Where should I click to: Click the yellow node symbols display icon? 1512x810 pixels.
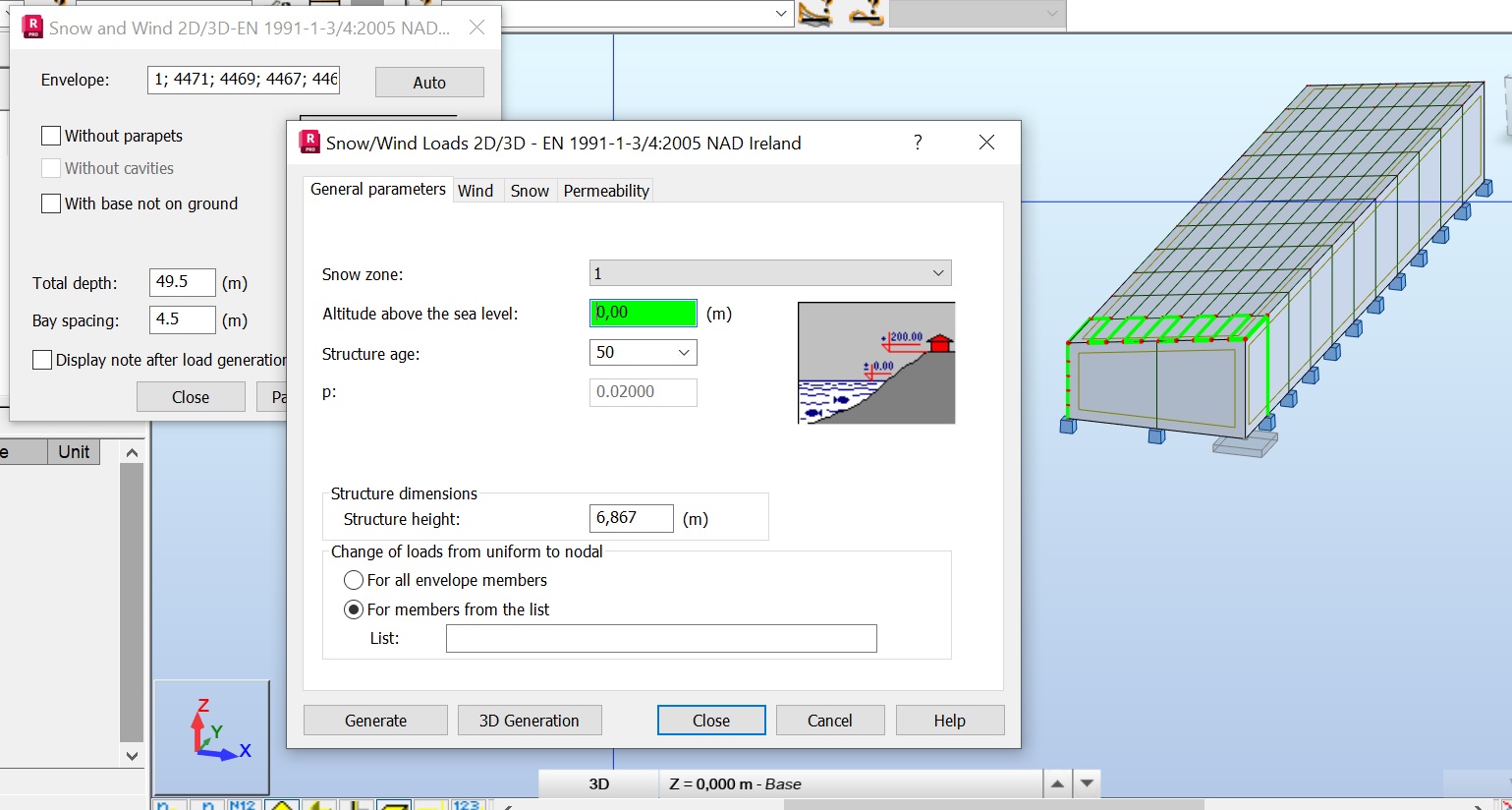pyautogui.click(x=283, y=803)
